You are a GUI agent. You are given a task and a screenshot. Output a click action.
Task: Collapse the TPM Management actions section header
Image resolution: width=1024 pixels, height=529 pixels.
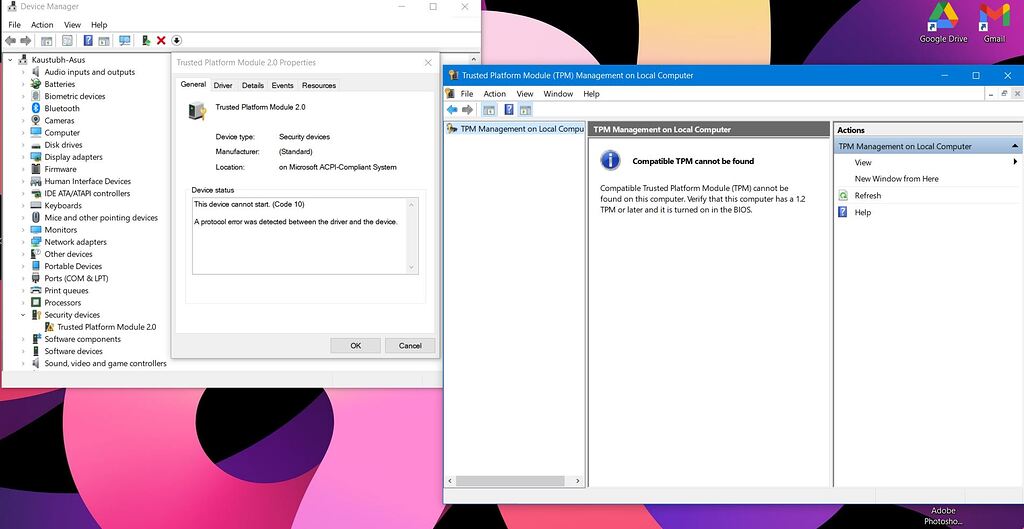pos(1014,146)
